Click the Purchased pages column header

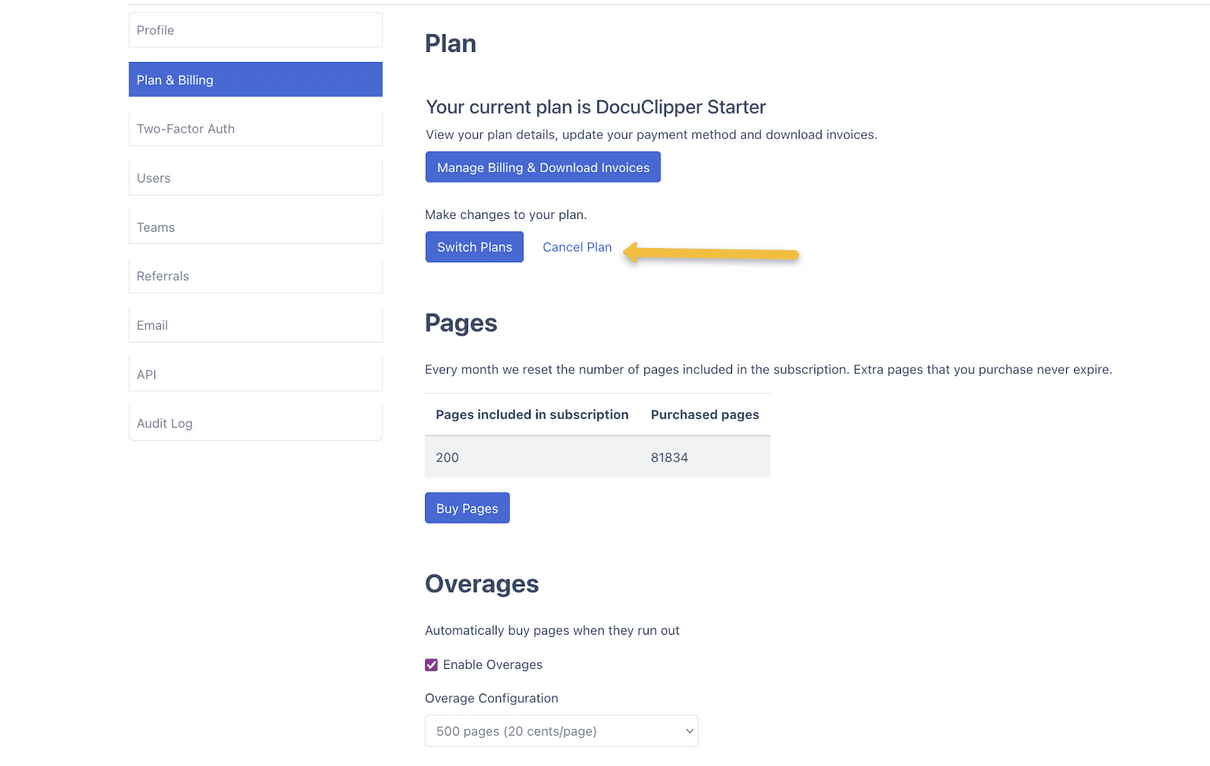pos(705,414)
